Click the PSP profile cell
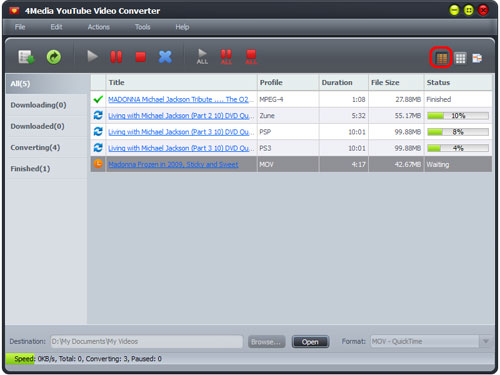Image resolution: width=500 pixels, height=375 pixels. click(x=288, y=132)
